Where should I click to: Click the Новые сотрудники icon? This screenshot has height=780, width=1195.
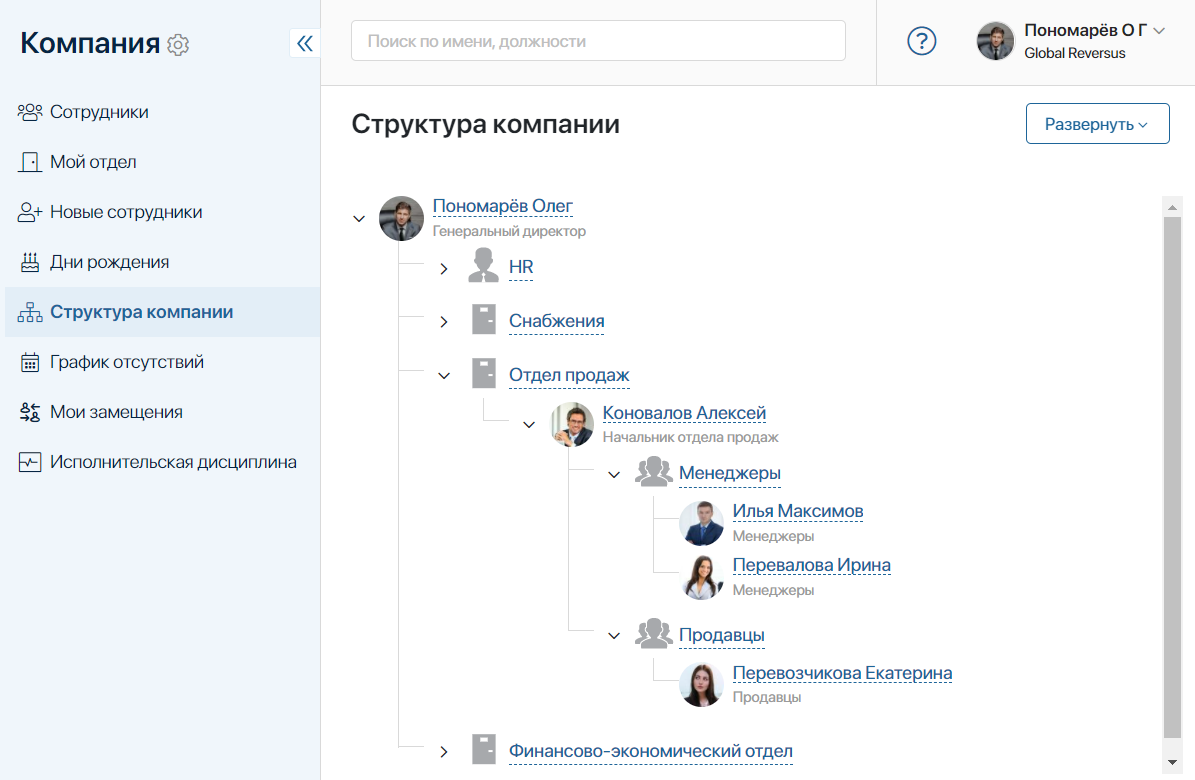click(x=30, y=212)
